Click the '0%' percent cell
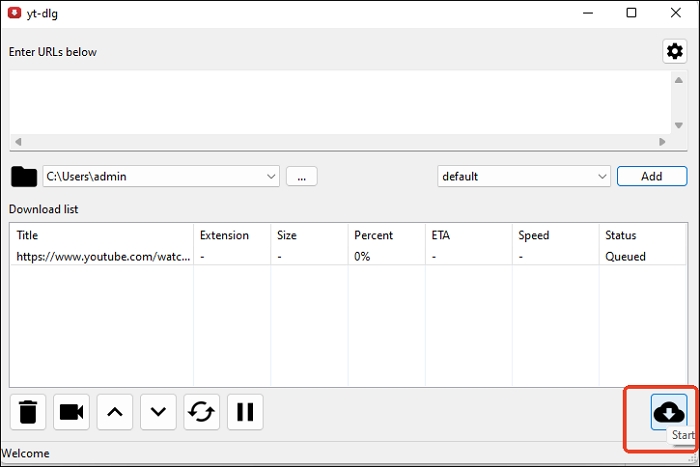This screenshot has height=467, width=700. coord(362,257)
